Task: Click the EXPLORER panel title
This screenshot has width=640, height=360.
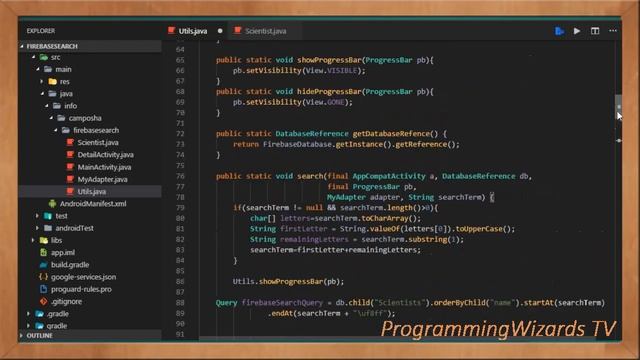Action: [41, 31]
